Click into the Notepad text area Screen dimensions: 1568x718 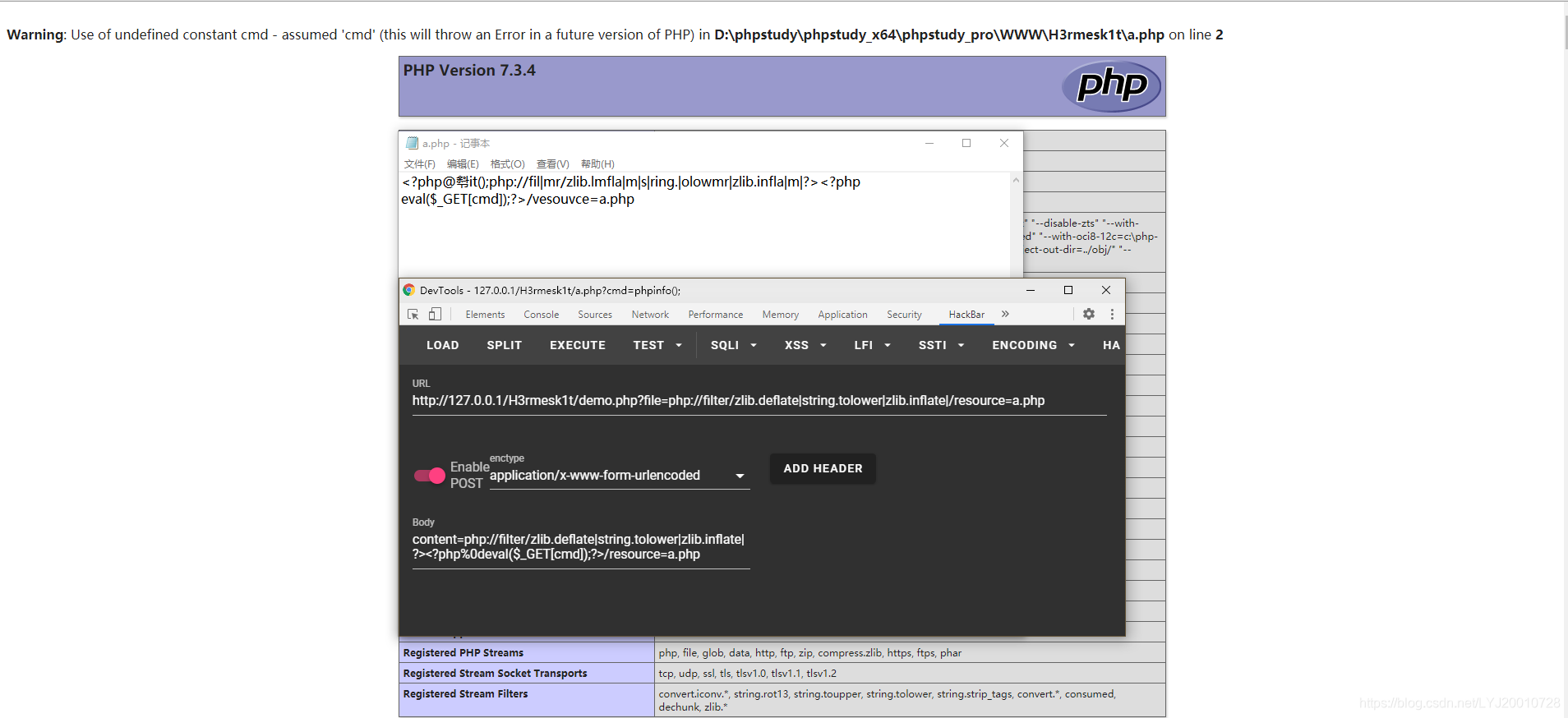pyautogui.click(x=704, y=224)
